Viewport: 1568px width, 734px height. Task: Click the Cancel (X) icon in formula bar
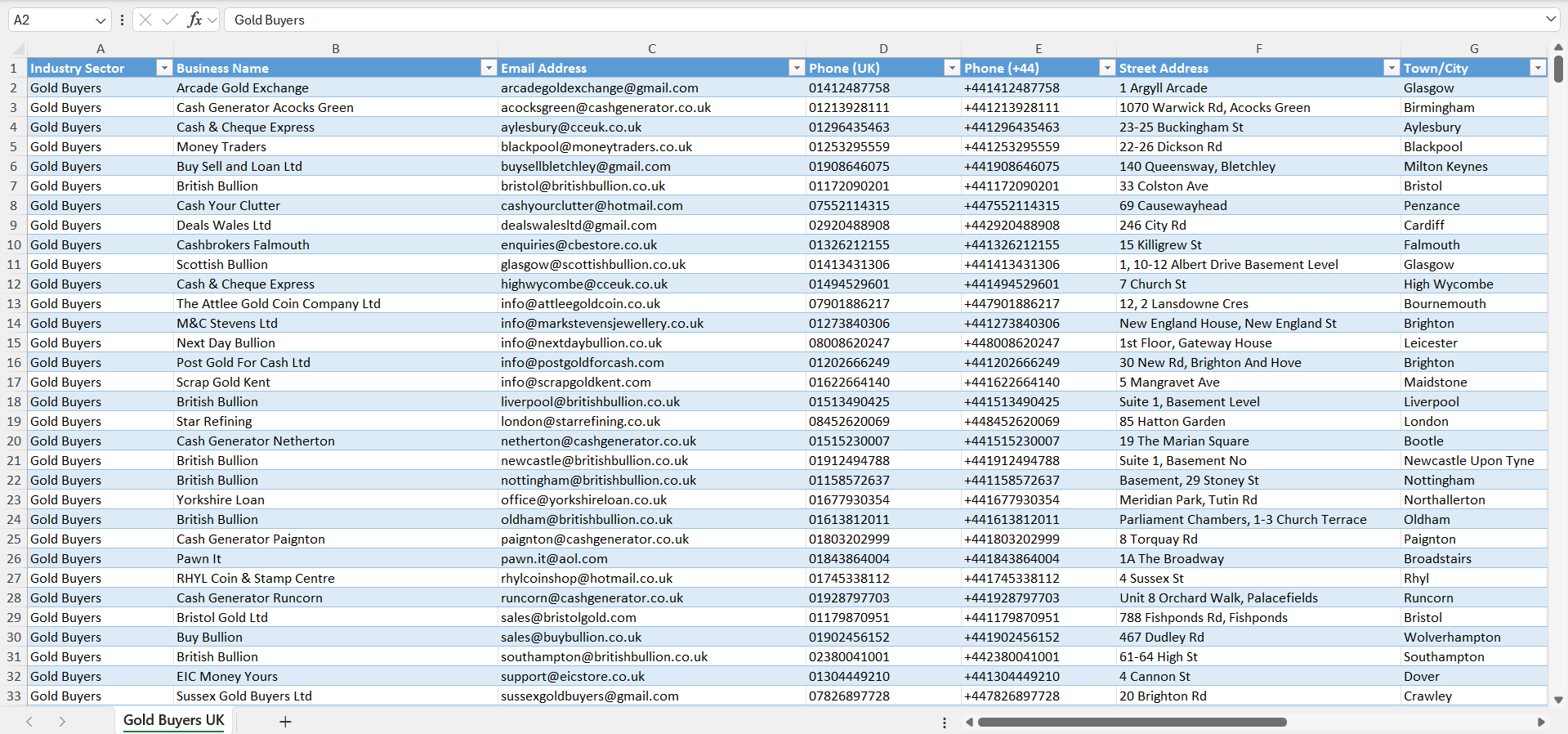tap(145, 20)
